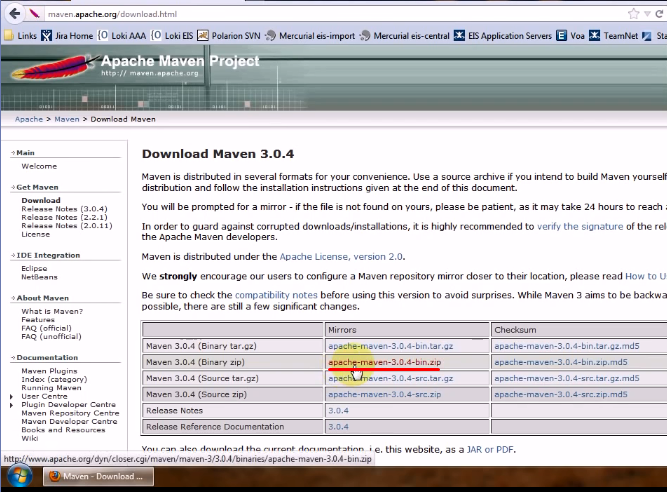667x492 pixels.
Task: Open Release Reference Documentation 3.0.4 link
Action: [338, 427]
